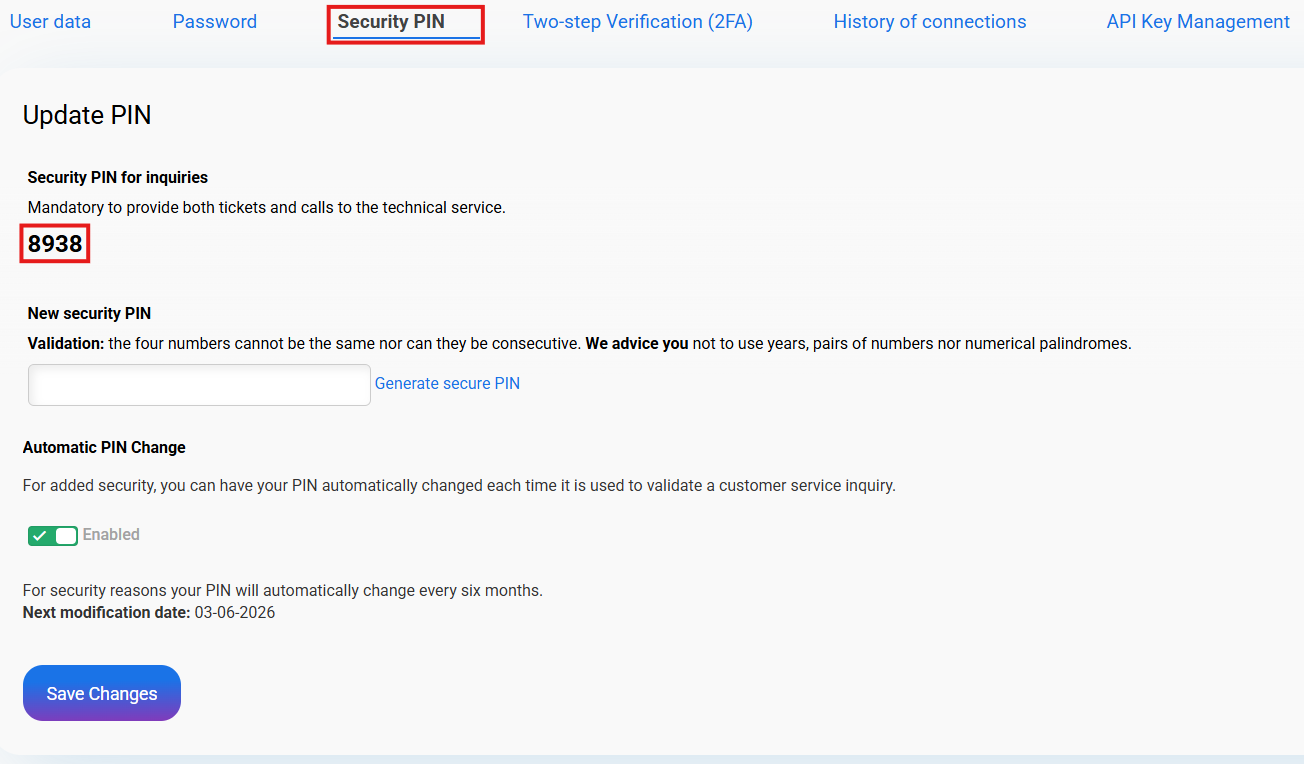This screenshot has height=764, width=1304.
Task: Switch to the Password tab
Action: coord(214,21)
